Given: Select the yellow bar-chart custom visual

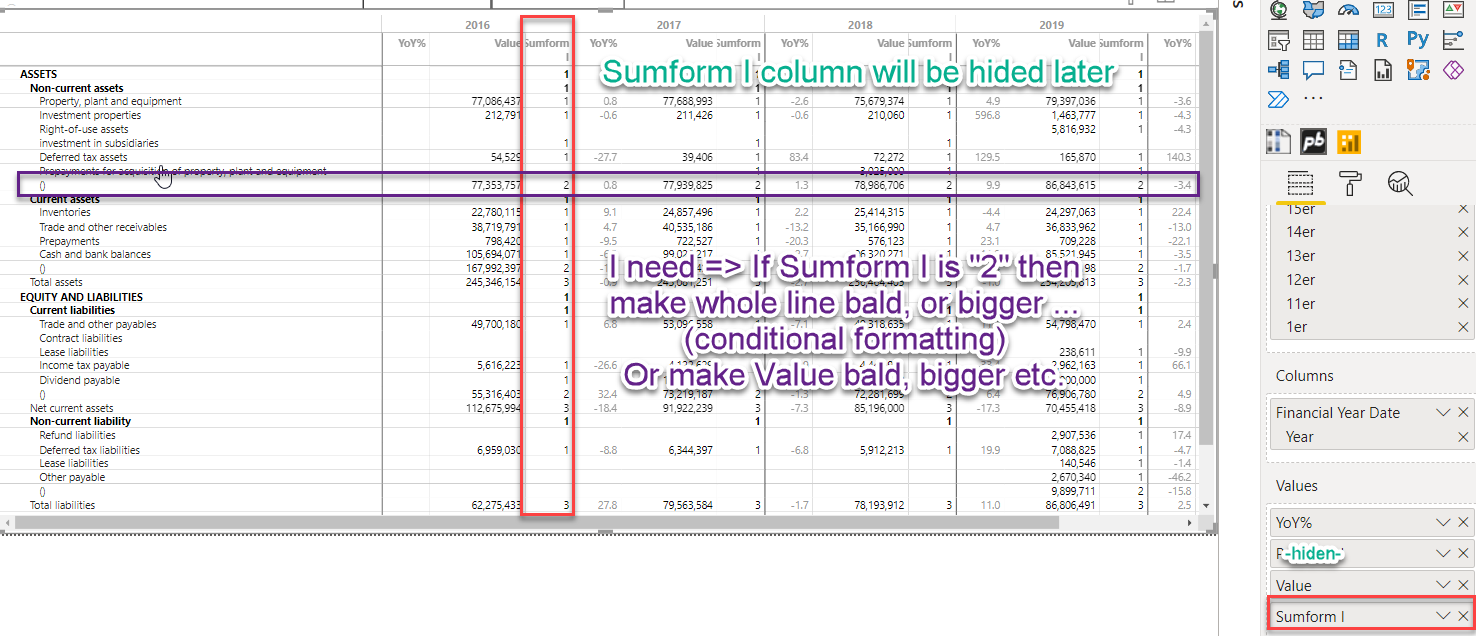Looking at the screenshot, I should point(1349,142).
